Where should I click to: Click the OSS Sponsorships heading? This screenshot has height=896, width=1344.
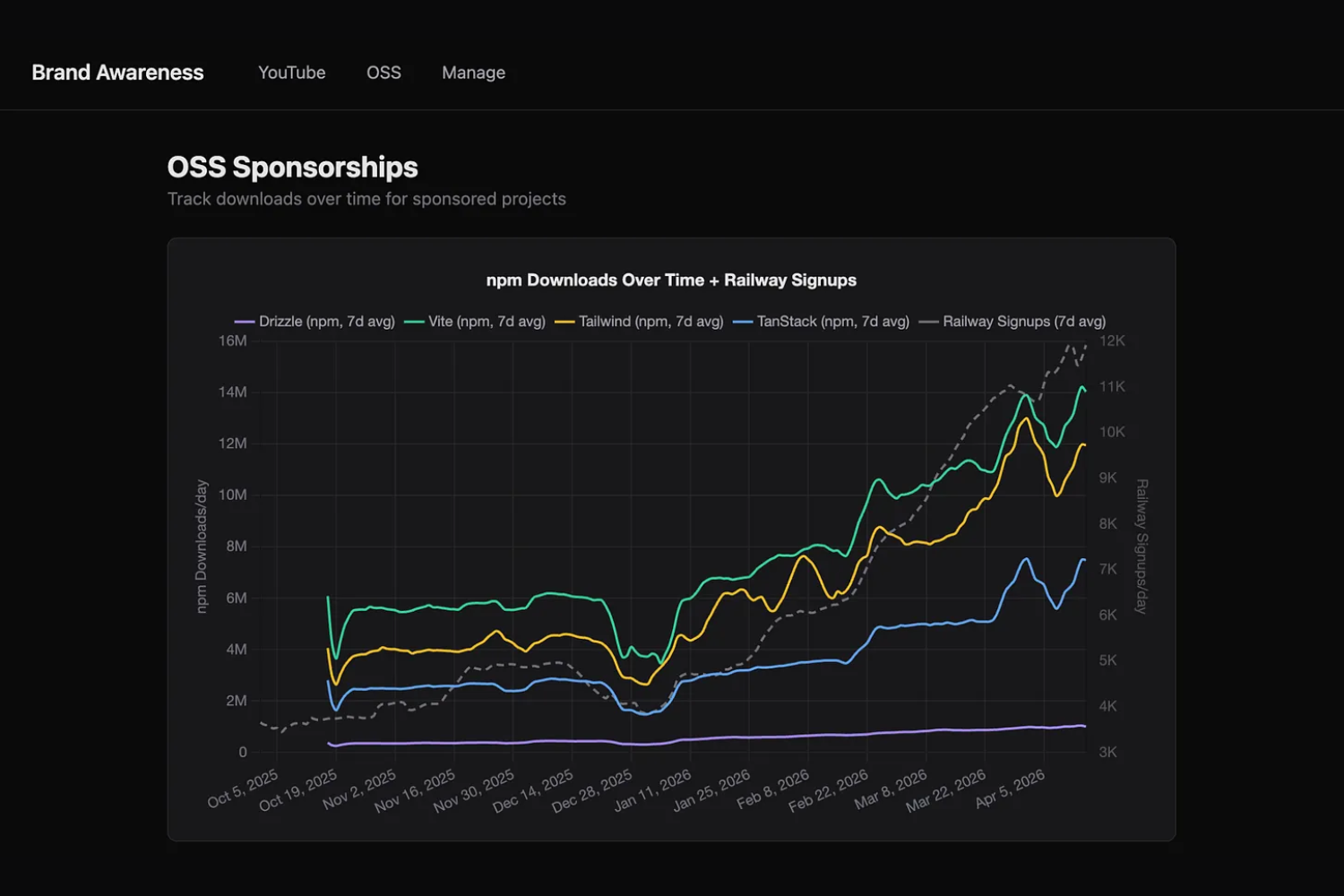click(292, 168)
